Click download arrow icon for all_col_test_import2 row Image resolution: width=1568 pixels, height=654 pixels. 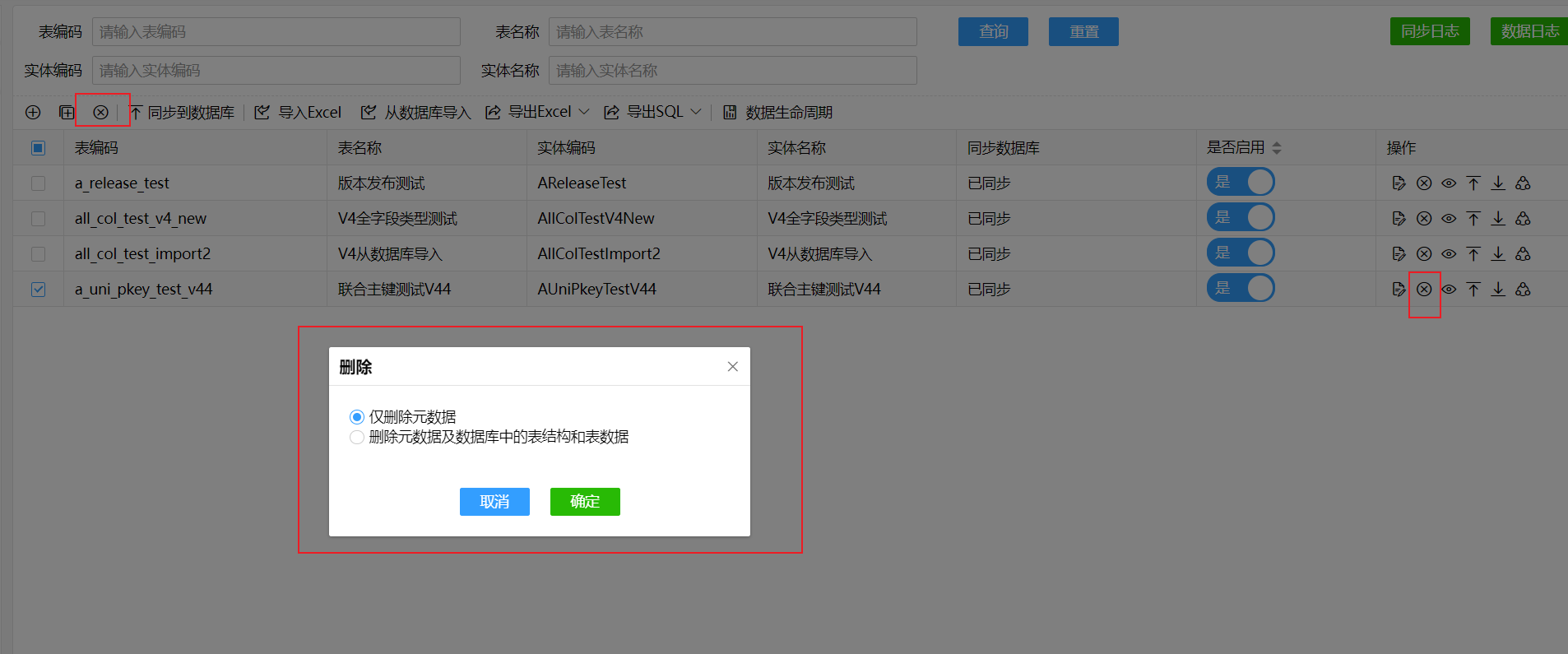(1498, 254)
